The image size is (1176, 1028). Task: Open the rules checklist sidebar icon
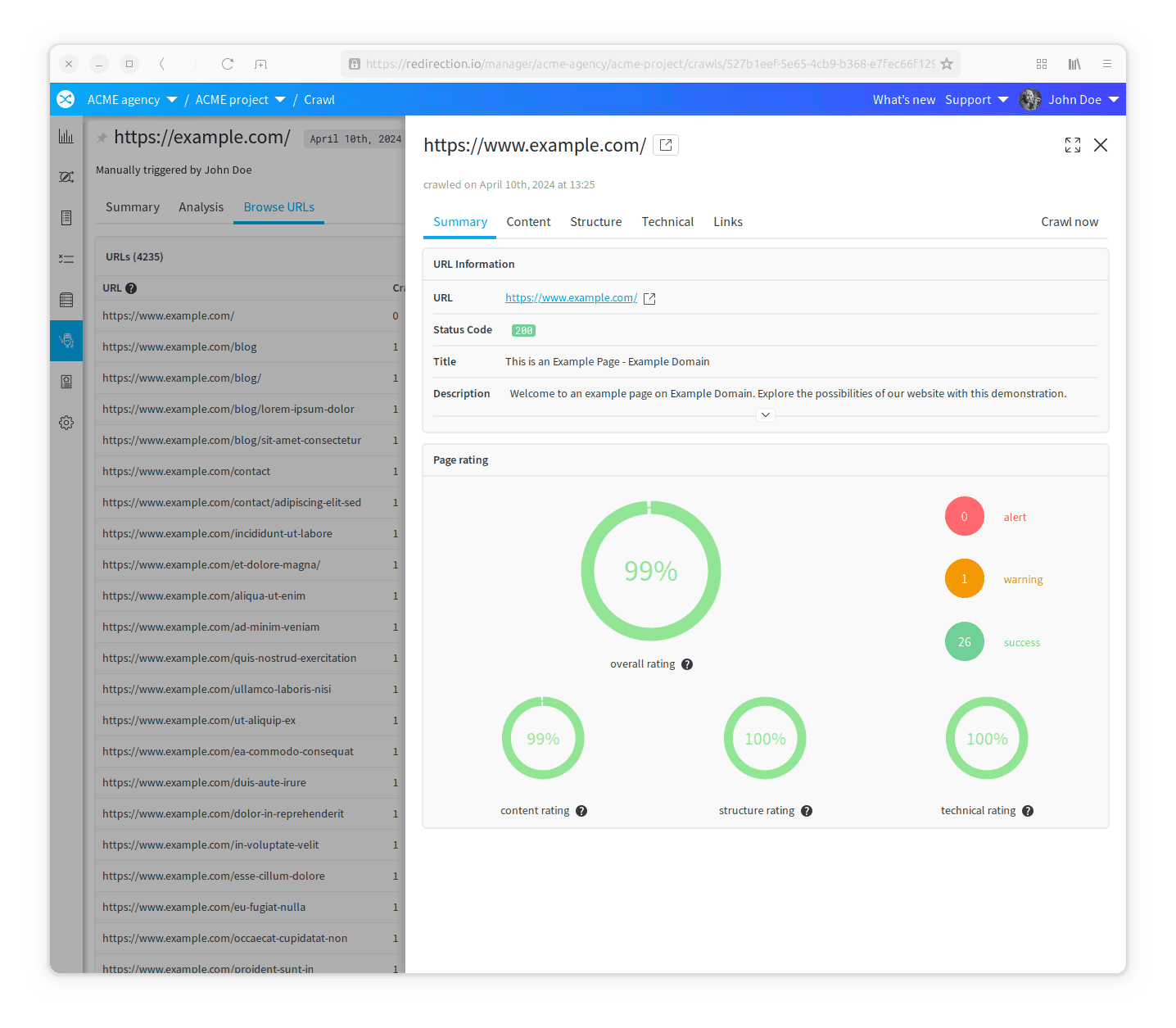pyautogui.click(x=66, y=259)
